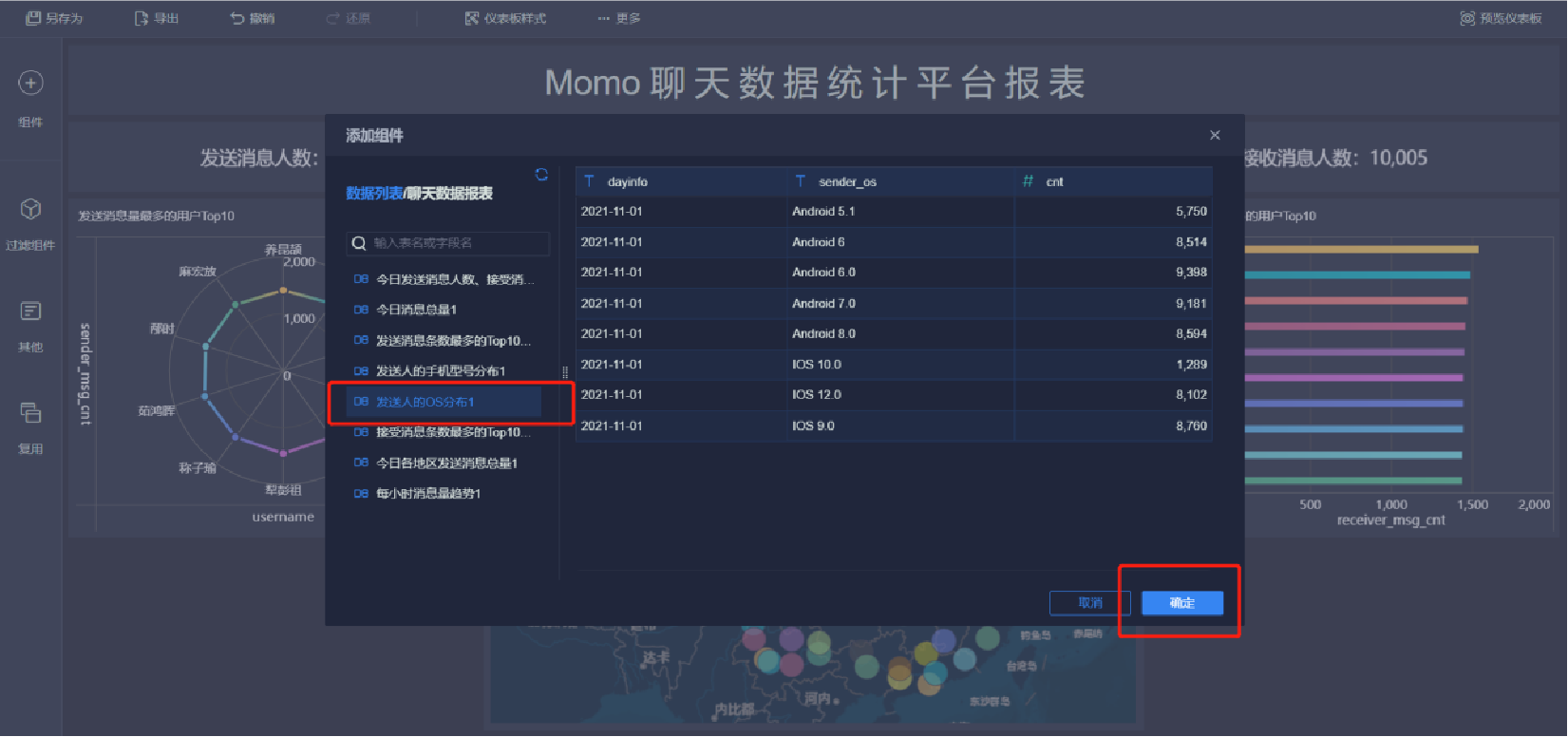This screenshot has height=737, width=1568.
Task: Click the search magnifier icon
Action: pos(359,243)
